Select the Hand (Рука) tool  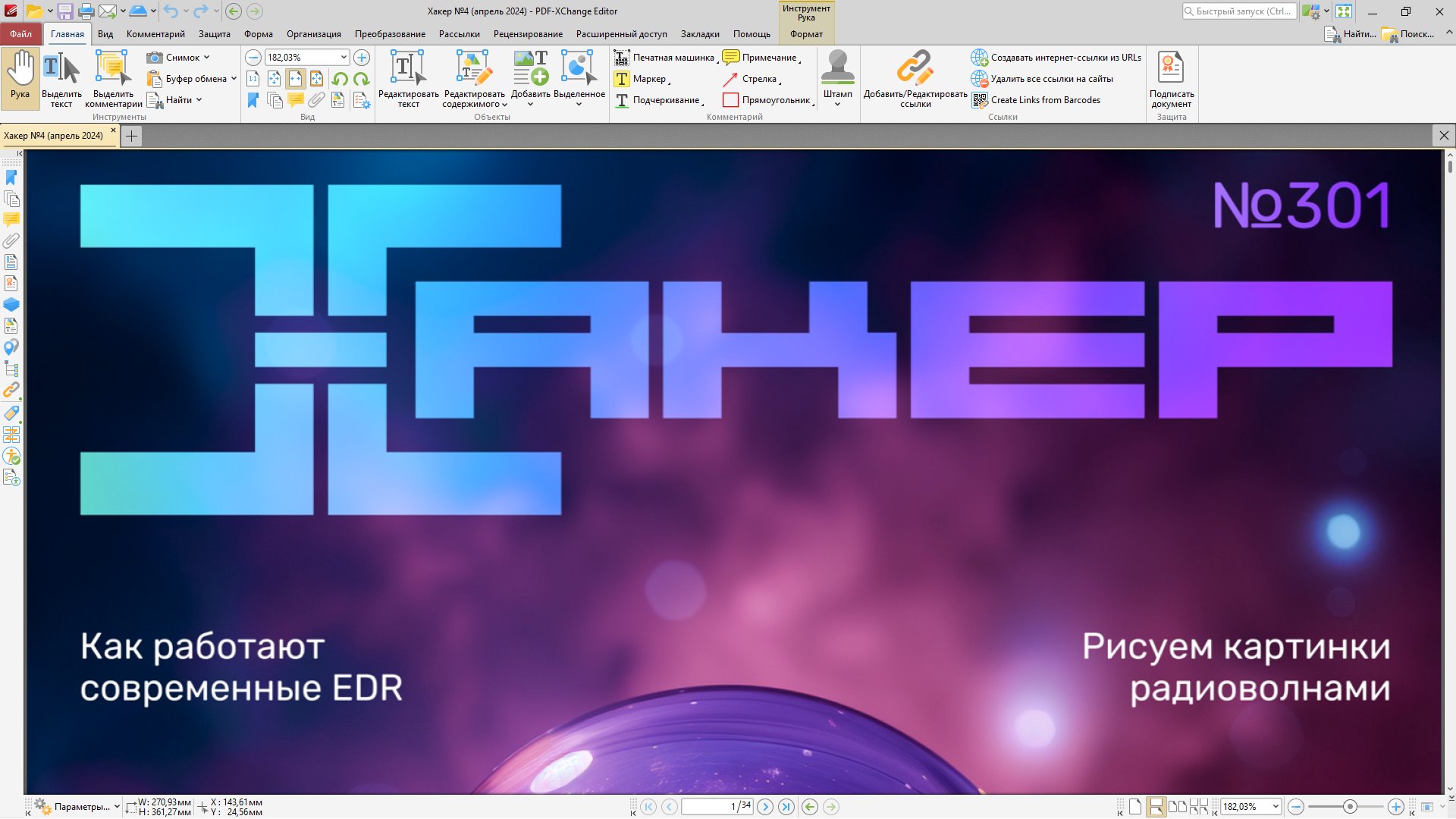click(x=20, y=76)
